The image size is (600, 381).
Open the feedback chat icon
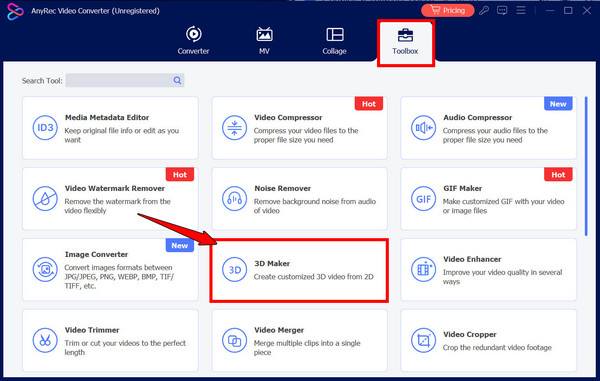(502, 10)
